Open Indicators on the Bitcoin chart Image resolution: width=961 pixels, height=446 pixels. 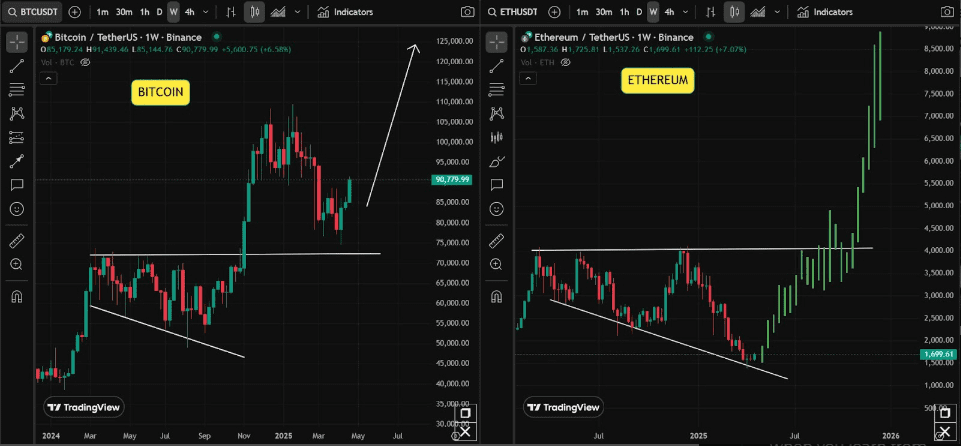click(x=345, y=12)
